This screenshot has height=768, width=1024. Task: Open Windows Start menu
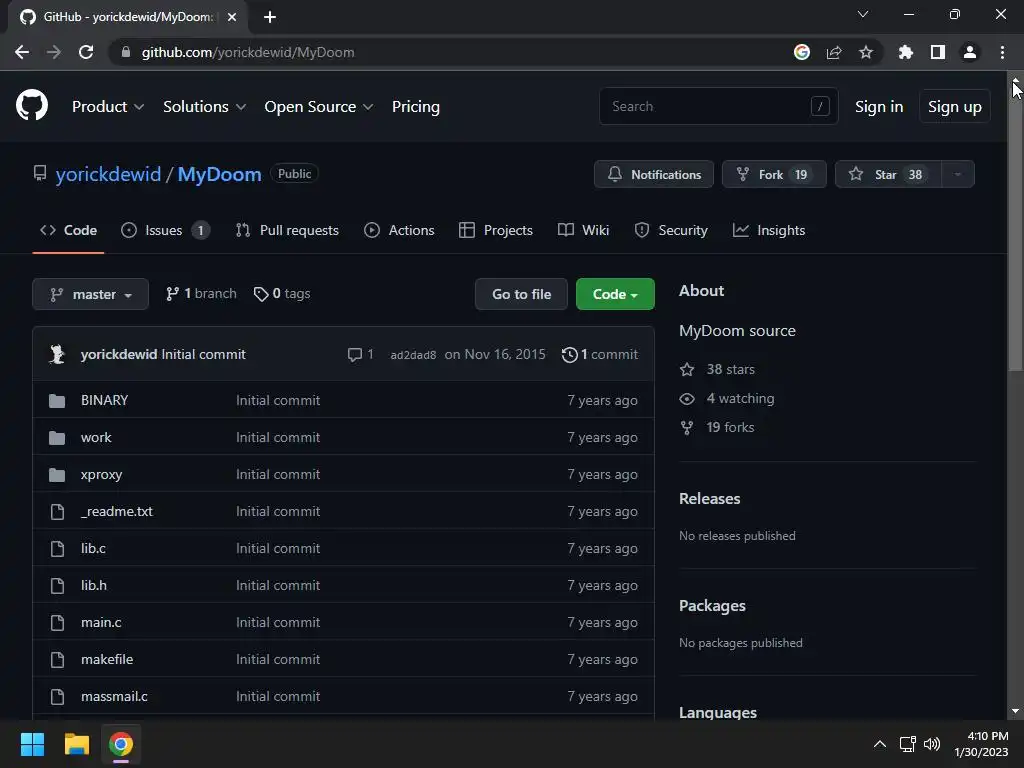[x=32, y=744]
